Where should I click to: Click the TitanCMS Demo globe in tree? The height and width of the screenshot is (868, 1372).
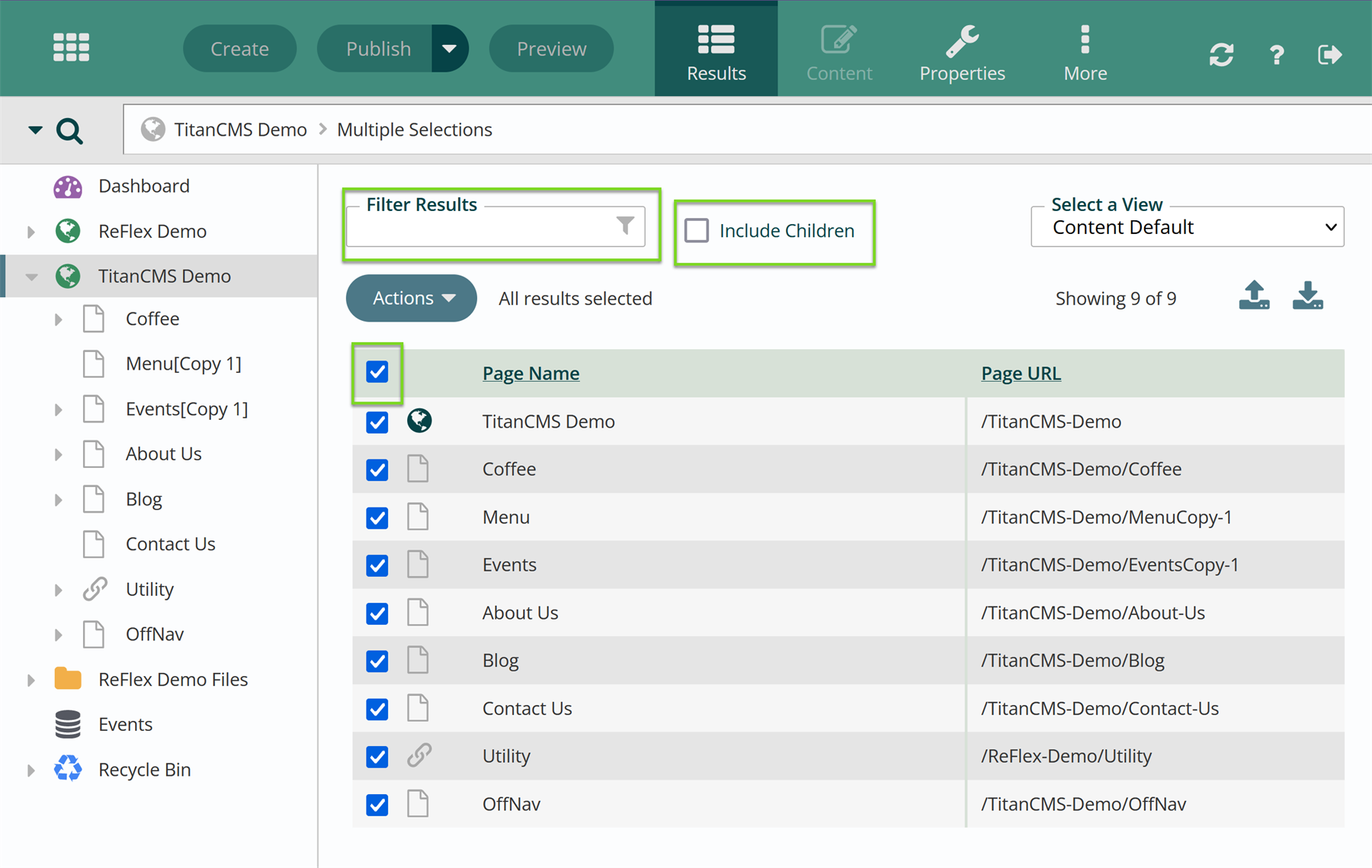68,276
